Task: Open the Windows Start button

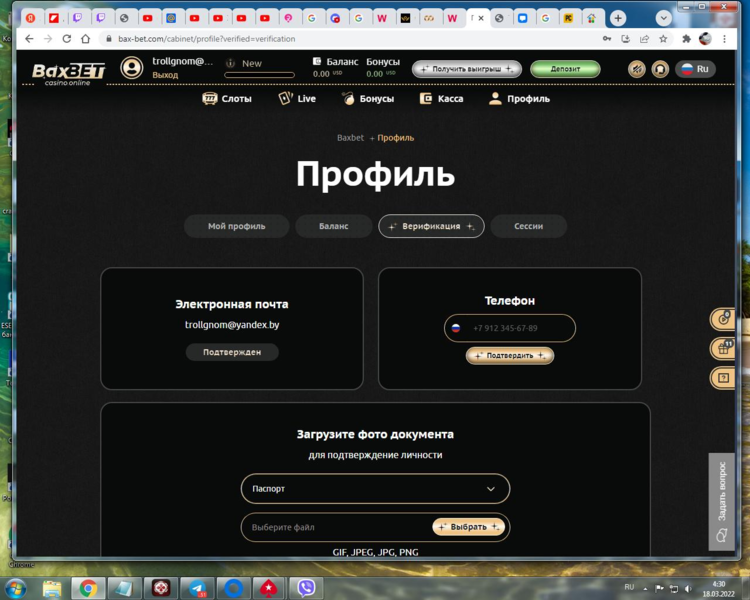Action: point(16,588)
